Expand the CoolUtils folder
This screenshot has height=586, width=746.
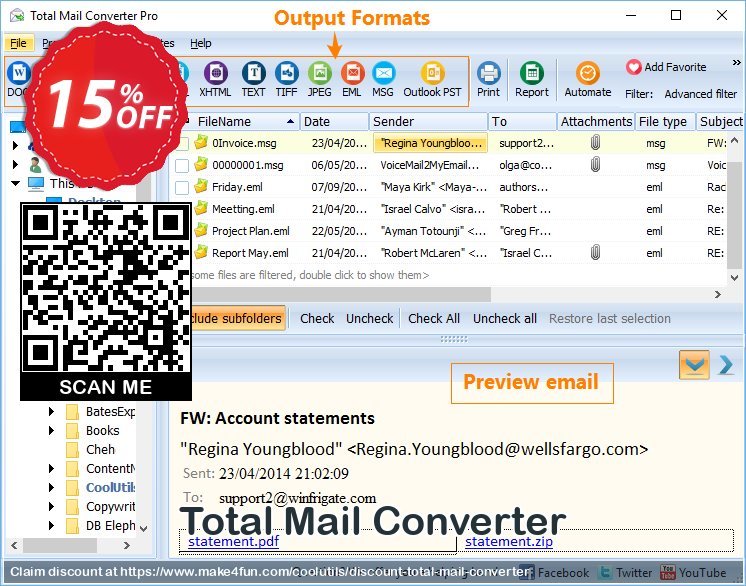51,488
